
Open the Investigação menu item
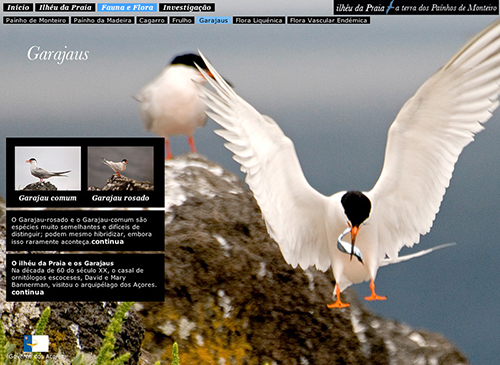click(x=187, y=7)
